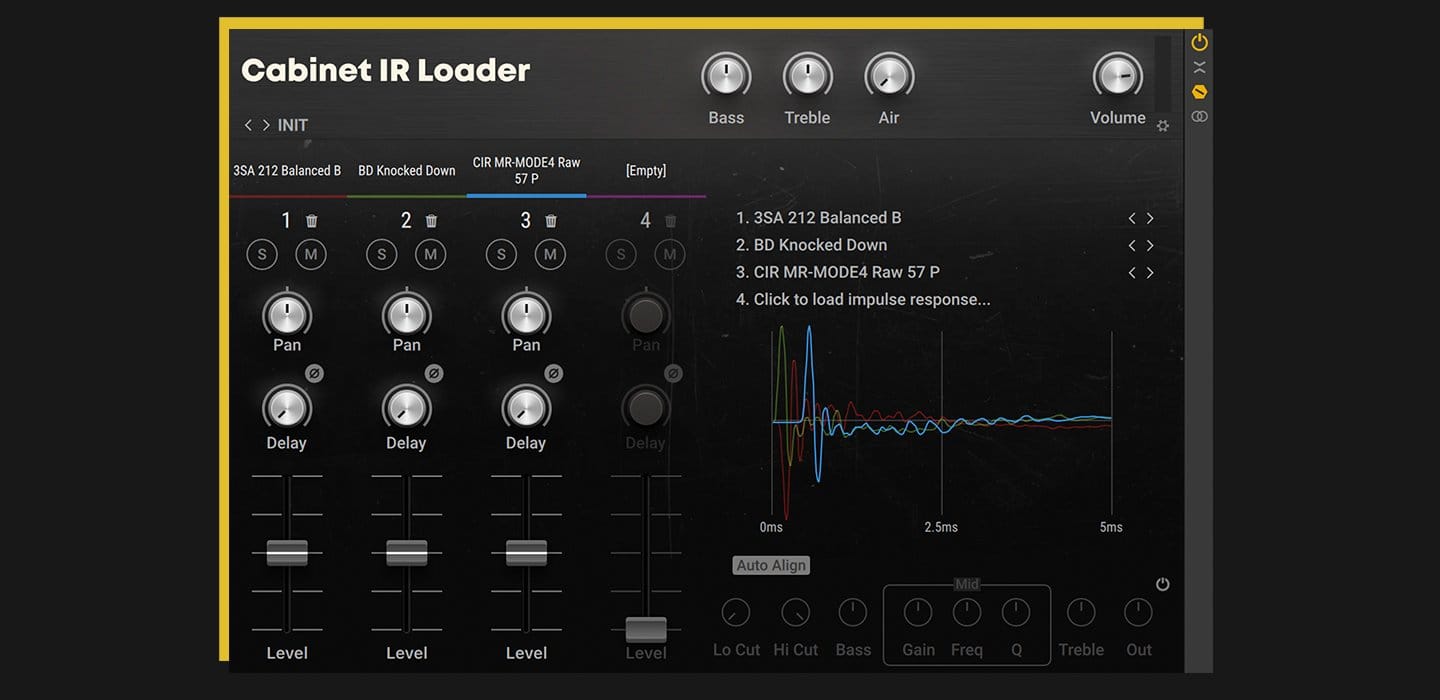1440x700 pixels.
Task: Click the stereo link rings icon in sidebar
Action: click(1199, 116)
